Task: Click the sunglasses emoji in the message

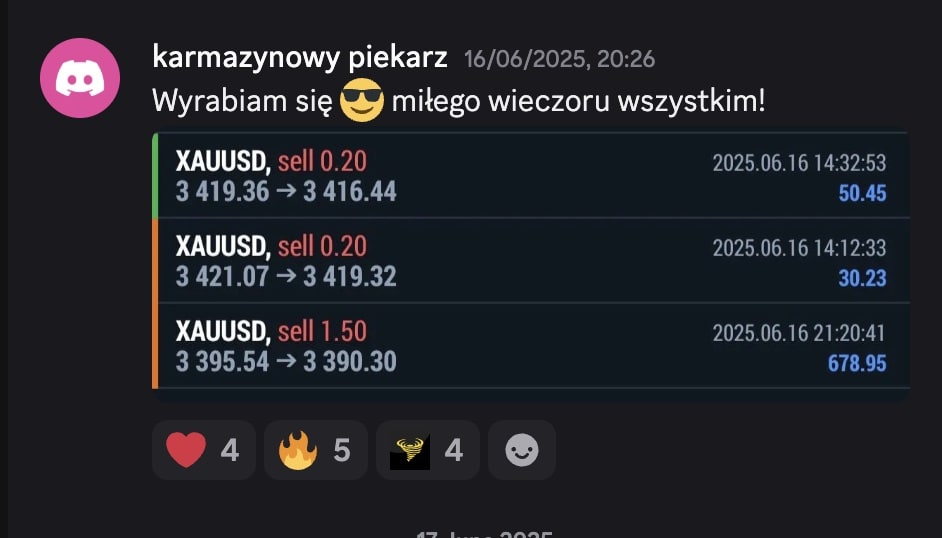Action: pos(361,100)
